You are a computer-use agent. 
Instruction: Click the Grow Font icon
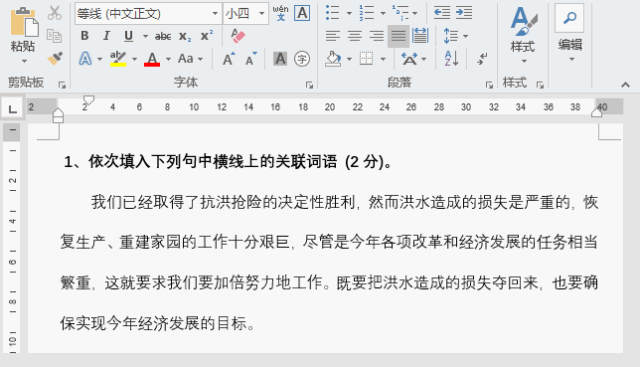229,59
